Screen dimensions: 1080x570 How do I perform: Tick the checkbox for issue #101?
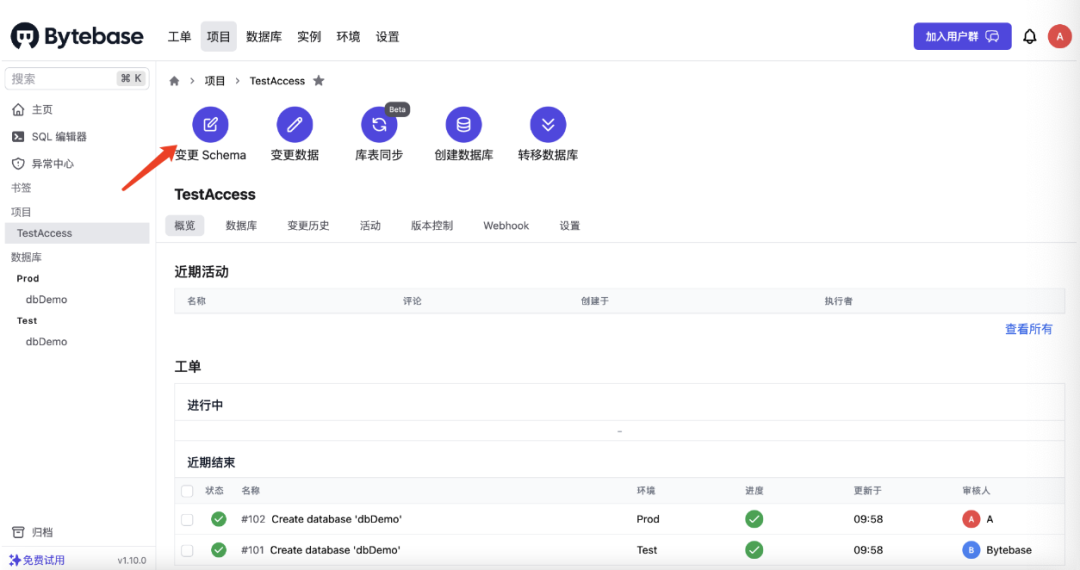[187, 551]
